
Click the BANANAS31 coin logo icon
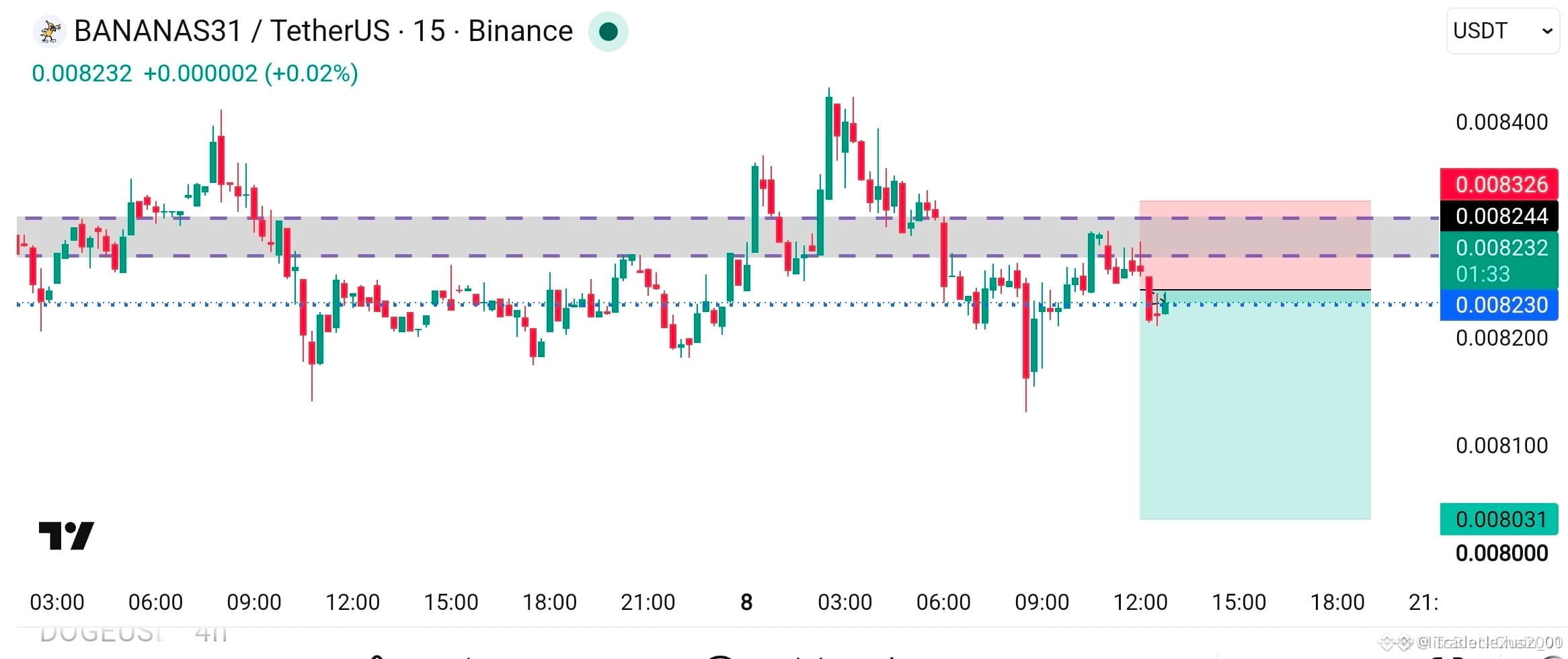[x=49, y=32]
